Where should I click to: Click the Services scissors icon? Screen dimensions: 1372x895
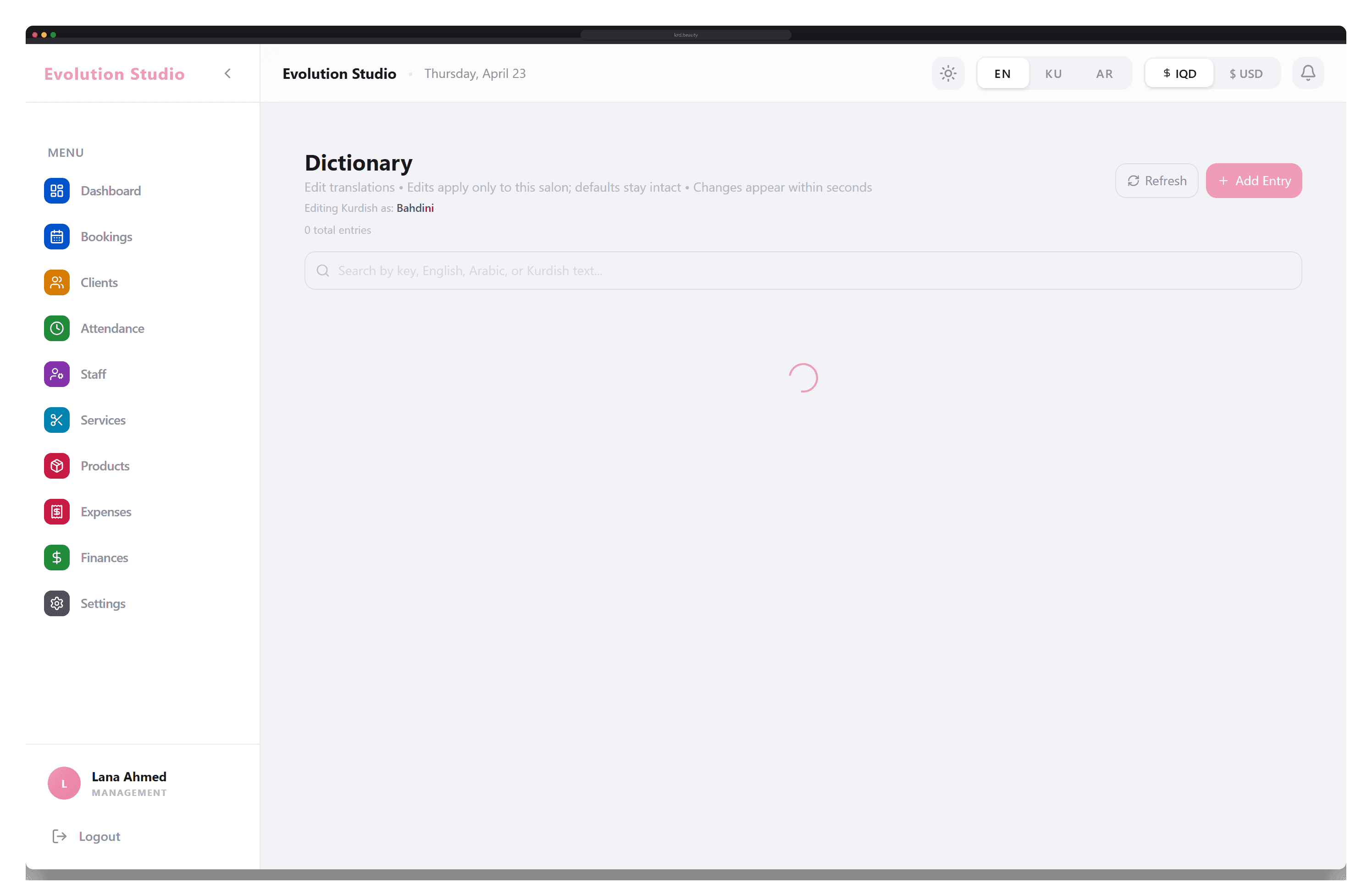click(56, 420)
